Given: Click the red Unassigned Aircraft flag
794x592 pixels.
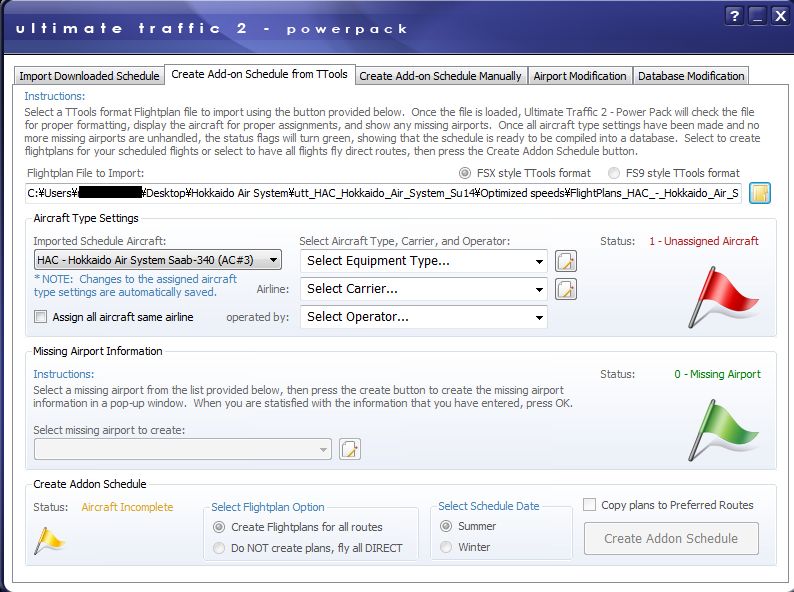Looking at the screenshot, I should pyautogui.click(x=723, y=297).
